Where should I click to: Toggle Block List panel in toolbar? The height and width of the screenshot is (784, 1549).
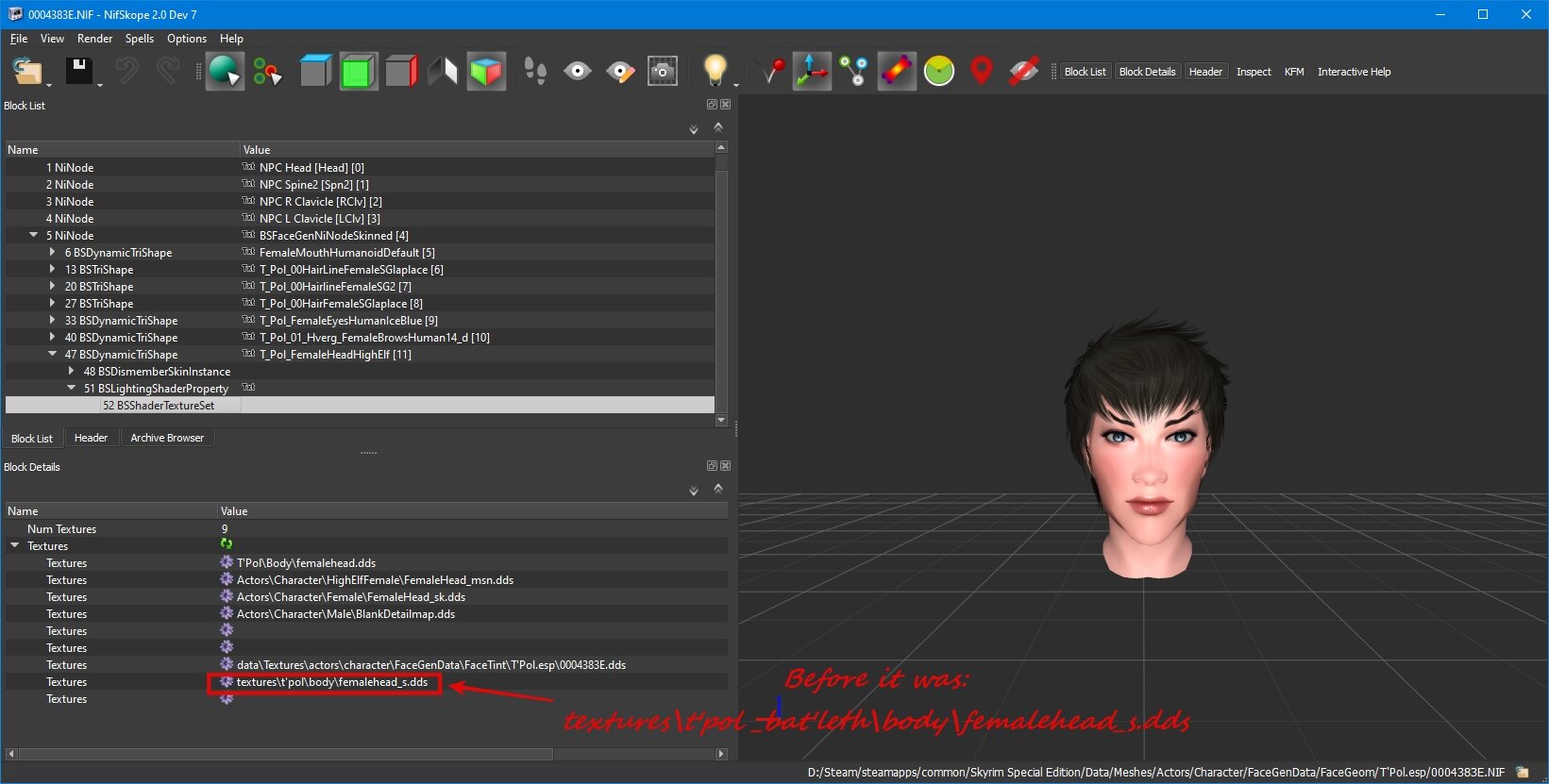pyautogui.click(x=1085, y=72)
